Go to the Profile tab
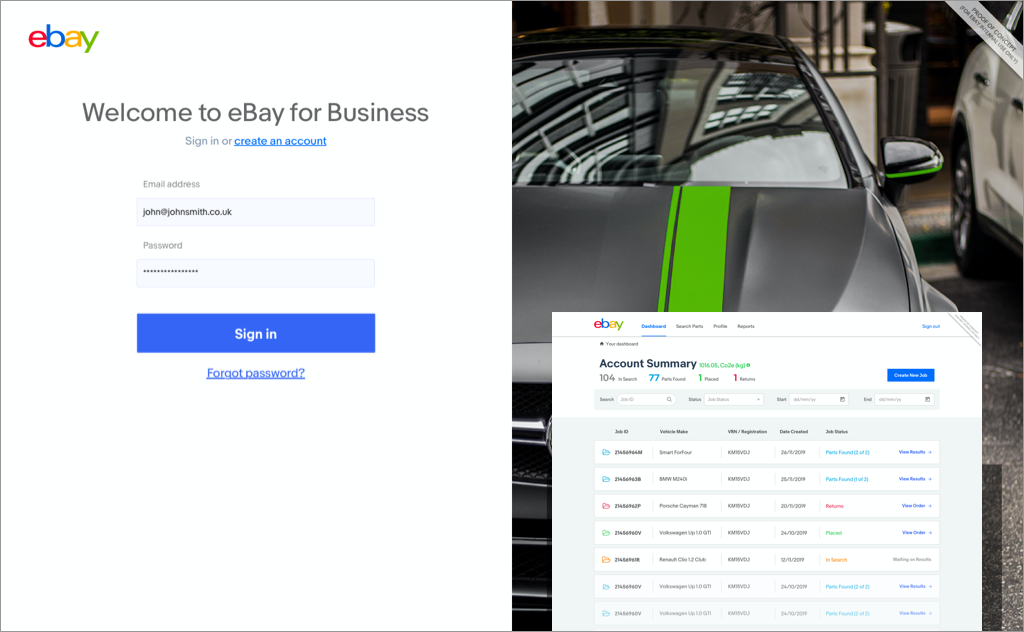Screen dimensions: 1024x632 [720, 326]
